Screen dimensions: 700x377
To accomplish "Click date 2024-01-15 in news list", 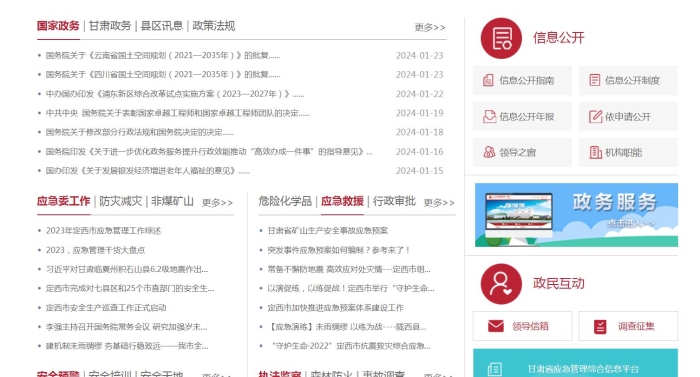I will 419,171.
